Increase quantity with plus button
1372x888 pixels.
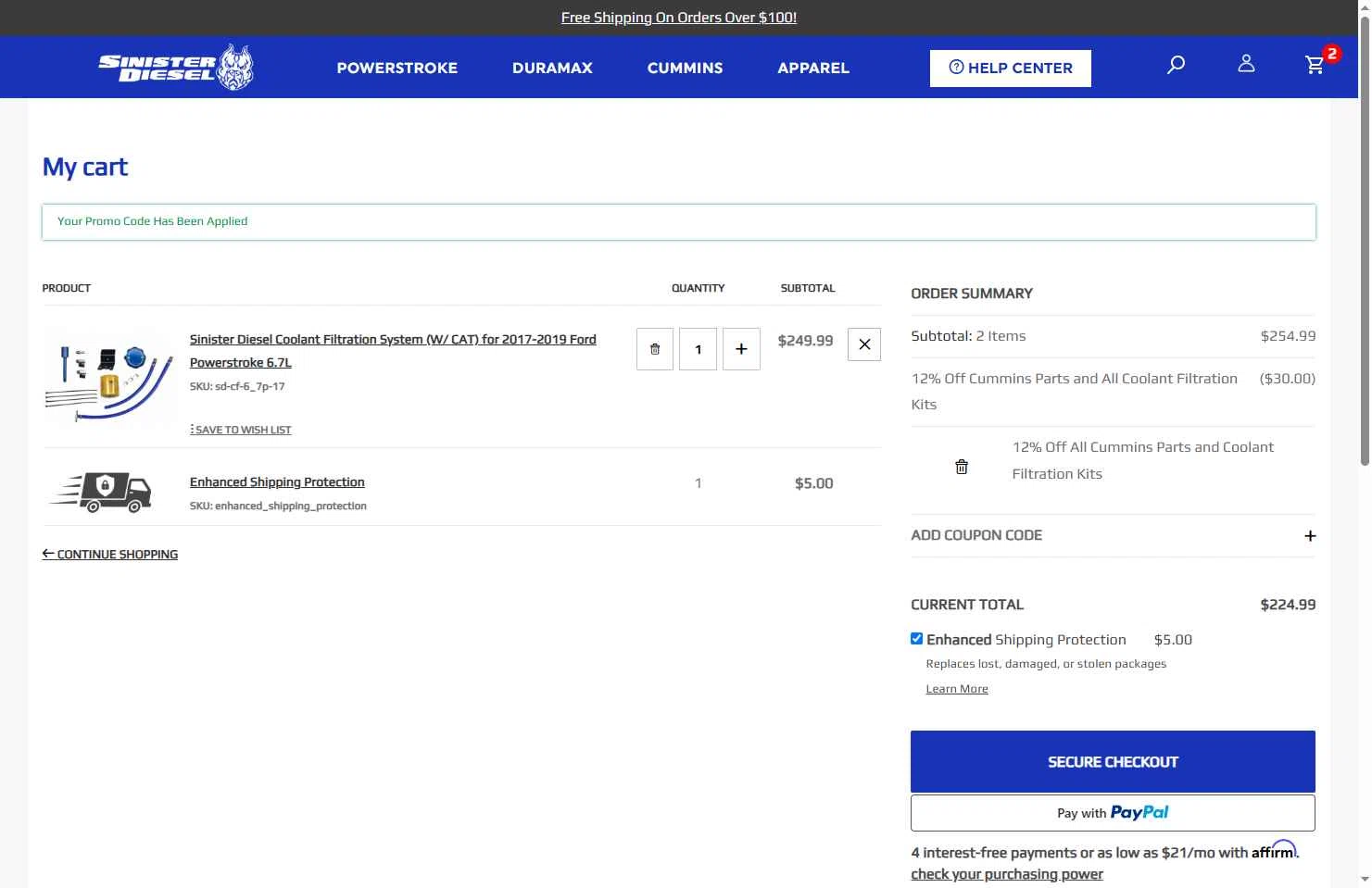click(741, 349)
